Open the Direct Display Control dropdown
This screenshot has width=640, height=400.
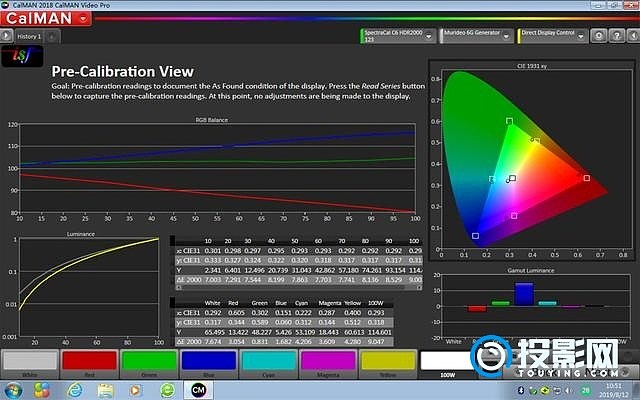click(582, 35)
